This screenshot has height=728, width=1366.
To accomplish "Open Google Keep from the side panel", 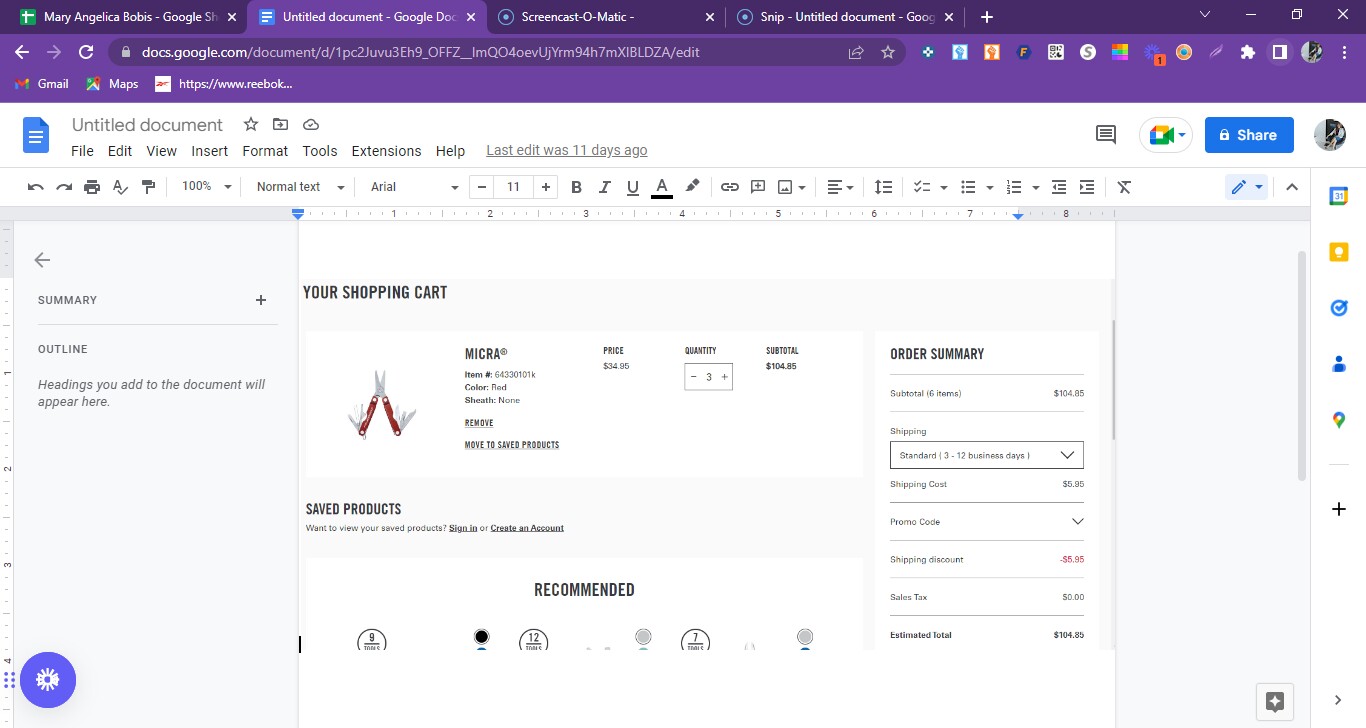I will click(1338, 252).
